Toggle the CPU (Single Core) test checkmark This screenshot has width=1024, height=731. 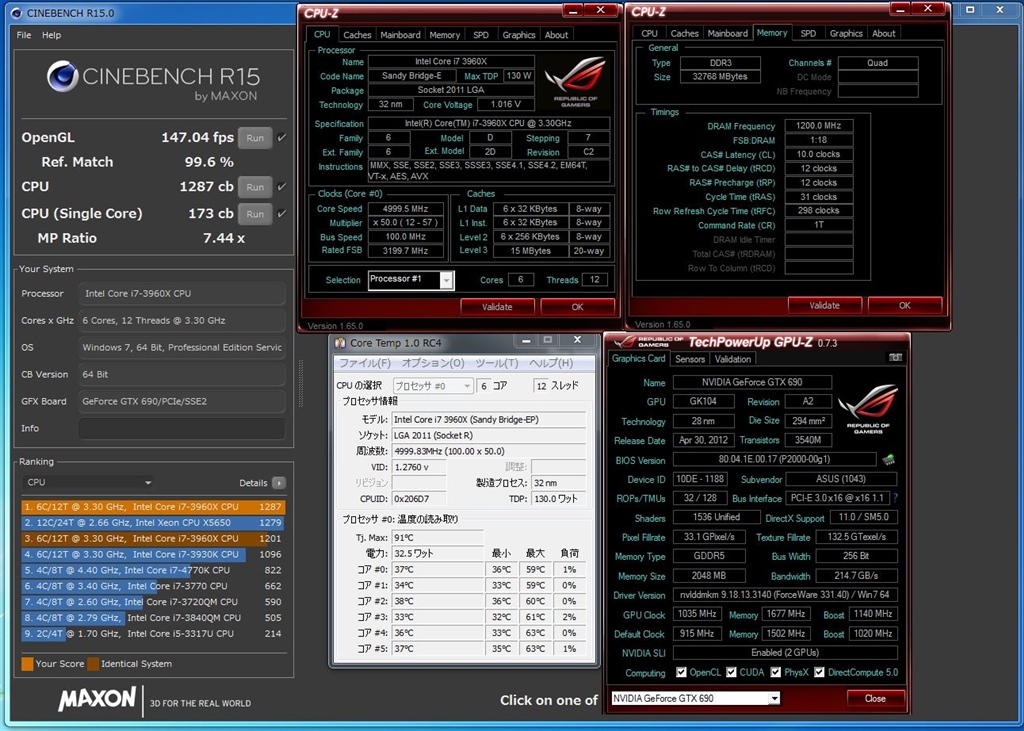(x=281, y=214)
